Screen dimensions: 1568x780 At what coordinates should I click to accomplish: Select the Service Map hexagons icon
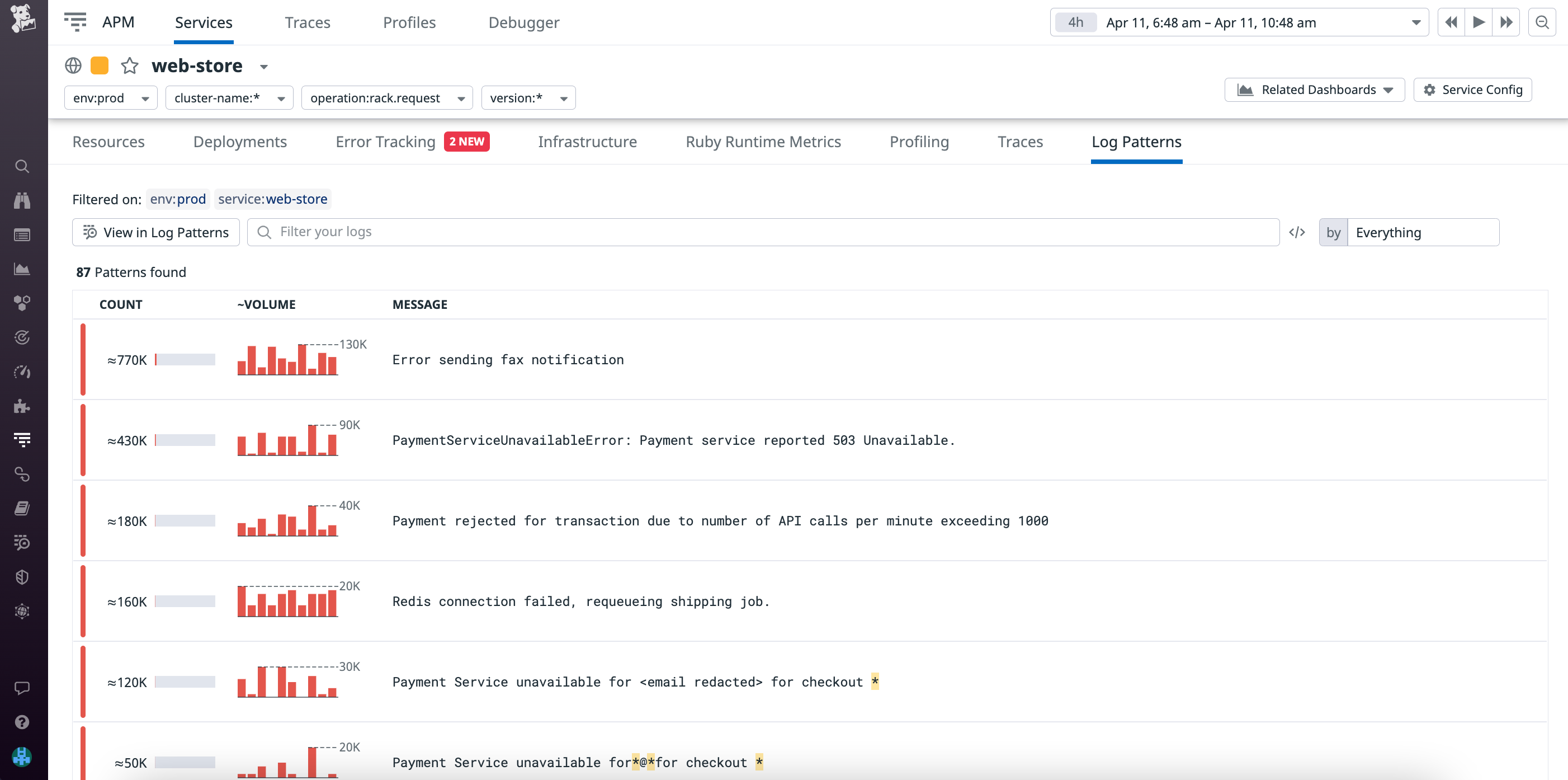[22, 303]
